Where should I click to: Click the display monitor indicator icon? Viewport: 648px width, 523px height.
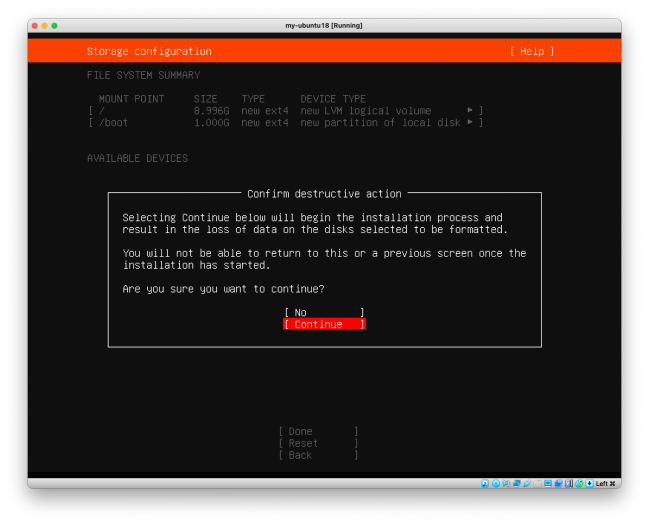click(x=548, y=483)
